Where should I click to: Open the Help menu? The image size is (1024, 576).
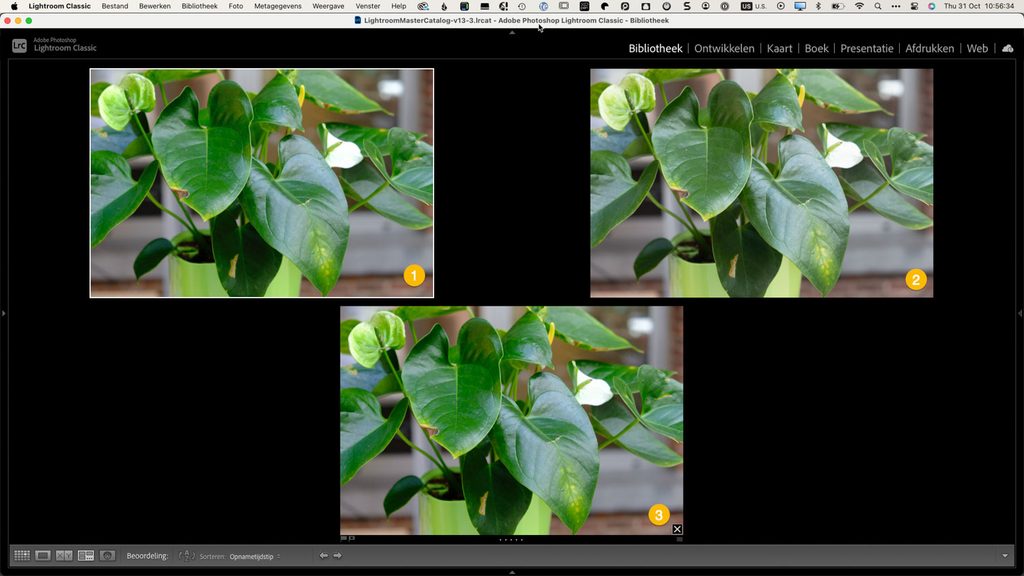click(398, 6)
